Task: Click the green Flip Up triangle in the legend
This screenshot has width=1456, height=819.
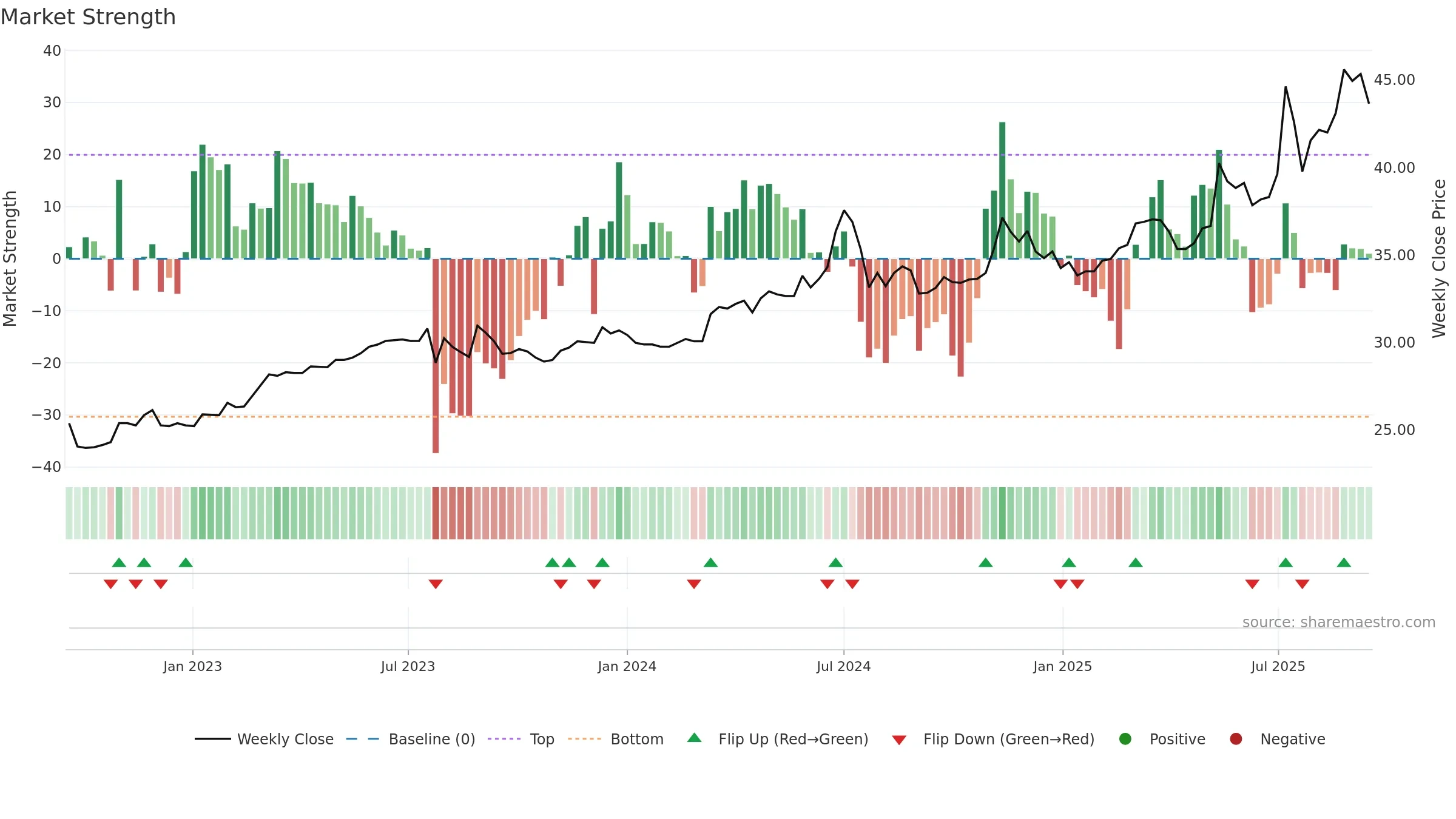Action: pos(695,738)
